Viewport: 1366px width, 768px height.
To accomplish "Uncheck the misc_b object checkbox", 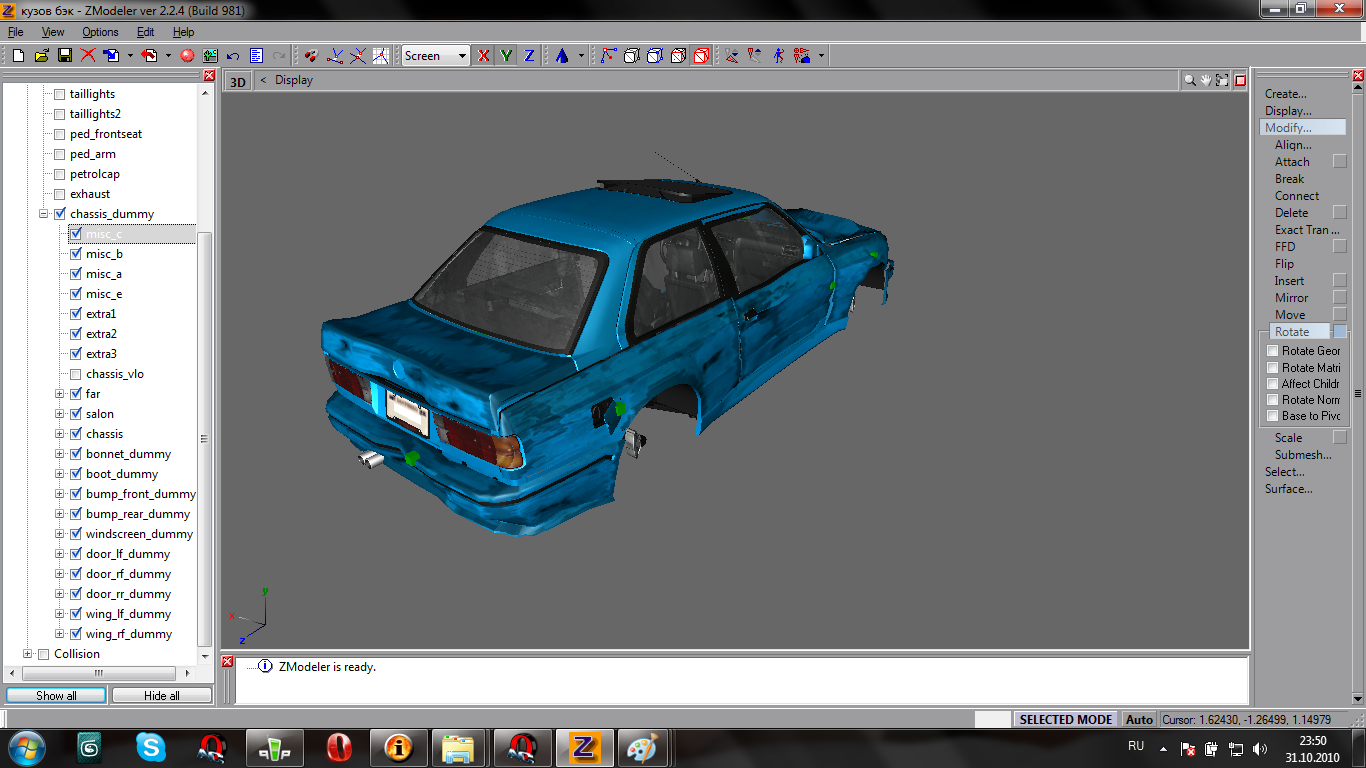I will 76,254.
